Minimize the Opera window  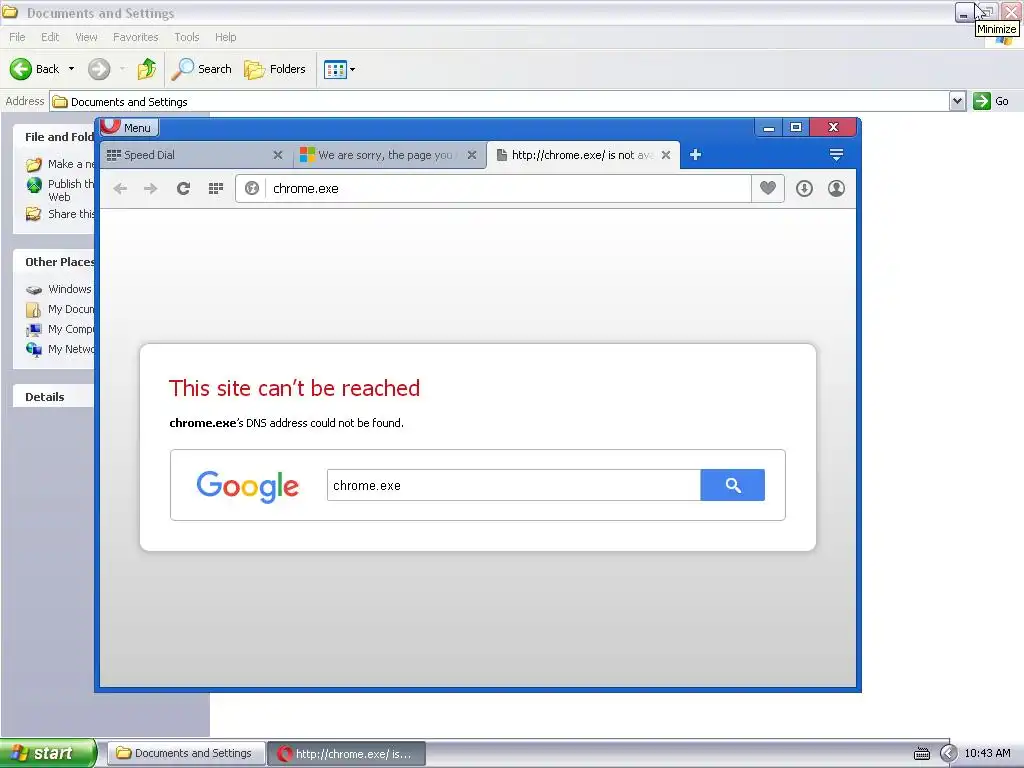tap(769, 127)
